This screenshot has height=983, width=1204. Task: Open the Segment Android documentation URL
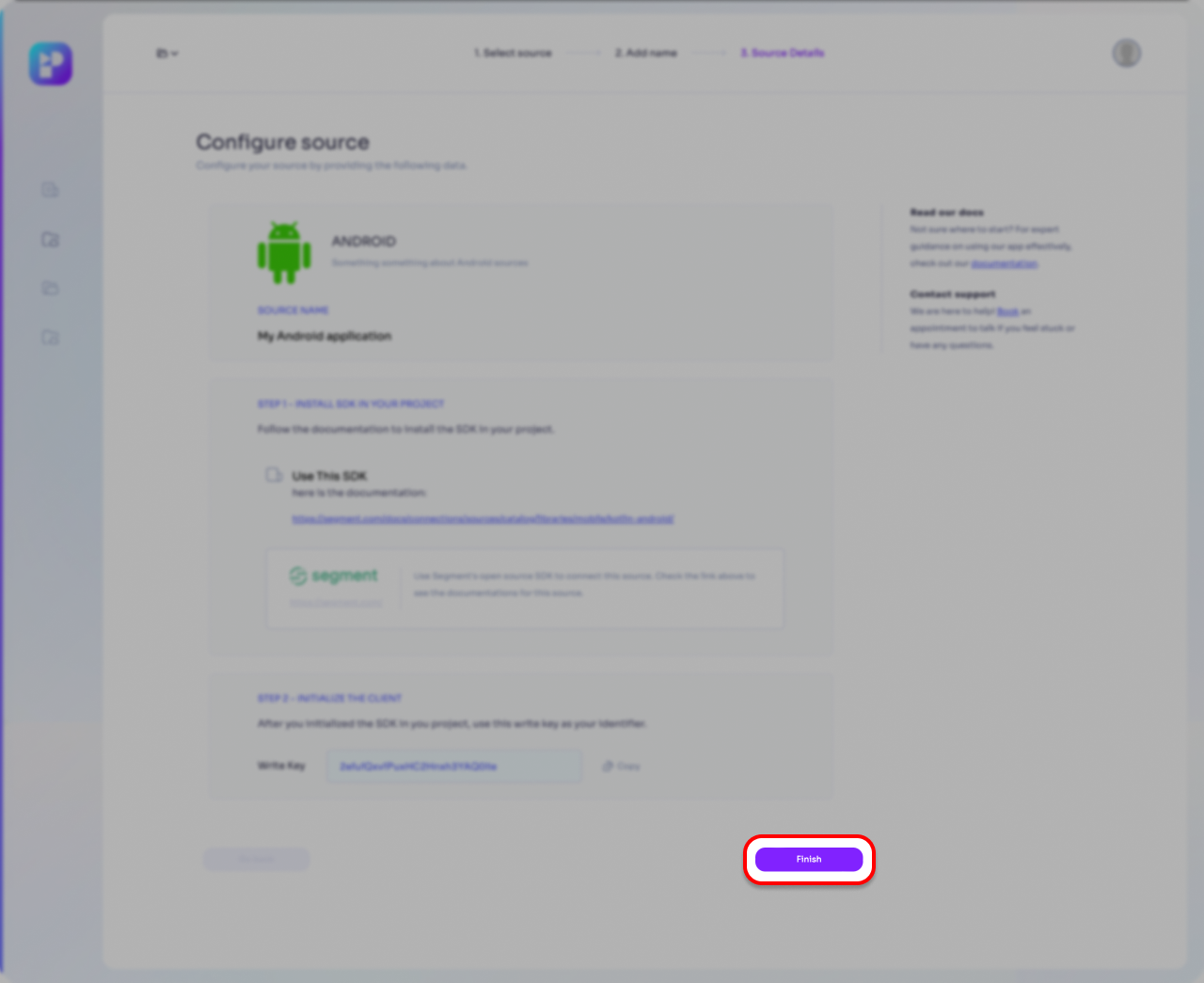click(x=483, y=518)
